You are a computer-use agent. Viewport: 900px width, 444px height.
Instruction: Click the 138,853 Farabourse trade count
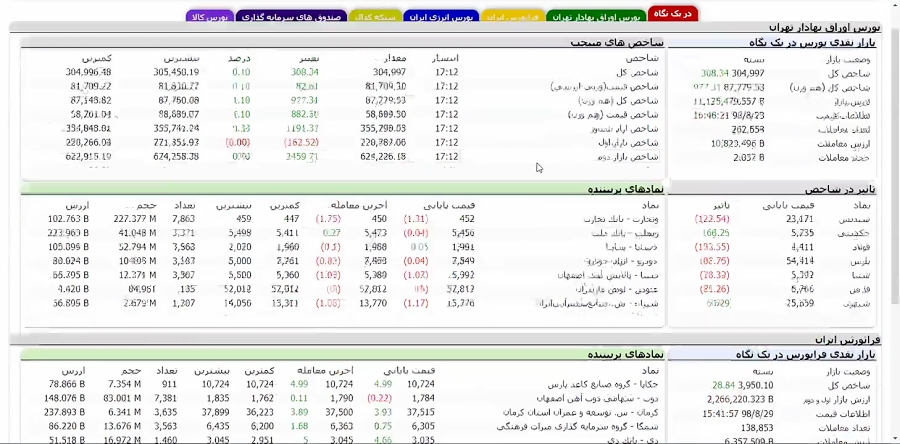pos(757,428)
